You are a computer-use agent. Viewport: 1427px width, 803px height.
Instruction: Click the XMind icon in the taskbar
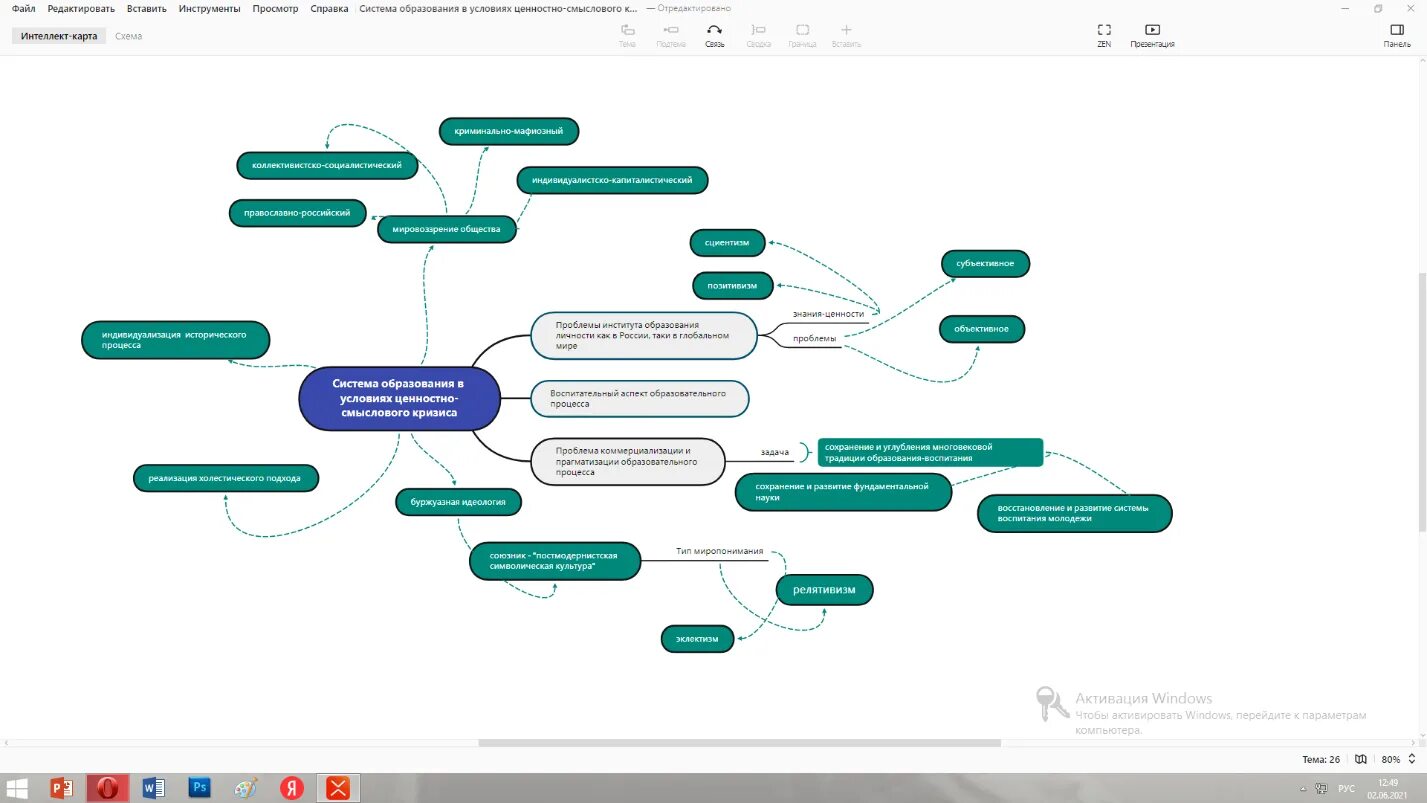(x=338, y=788)
